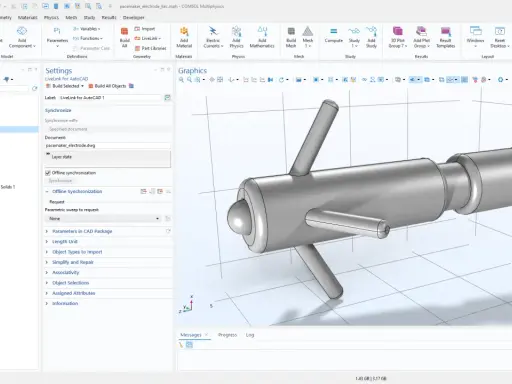Collapse the Offline Synchronization section
512x384 pixels.
pyautogui.click(x=77, y=191)
